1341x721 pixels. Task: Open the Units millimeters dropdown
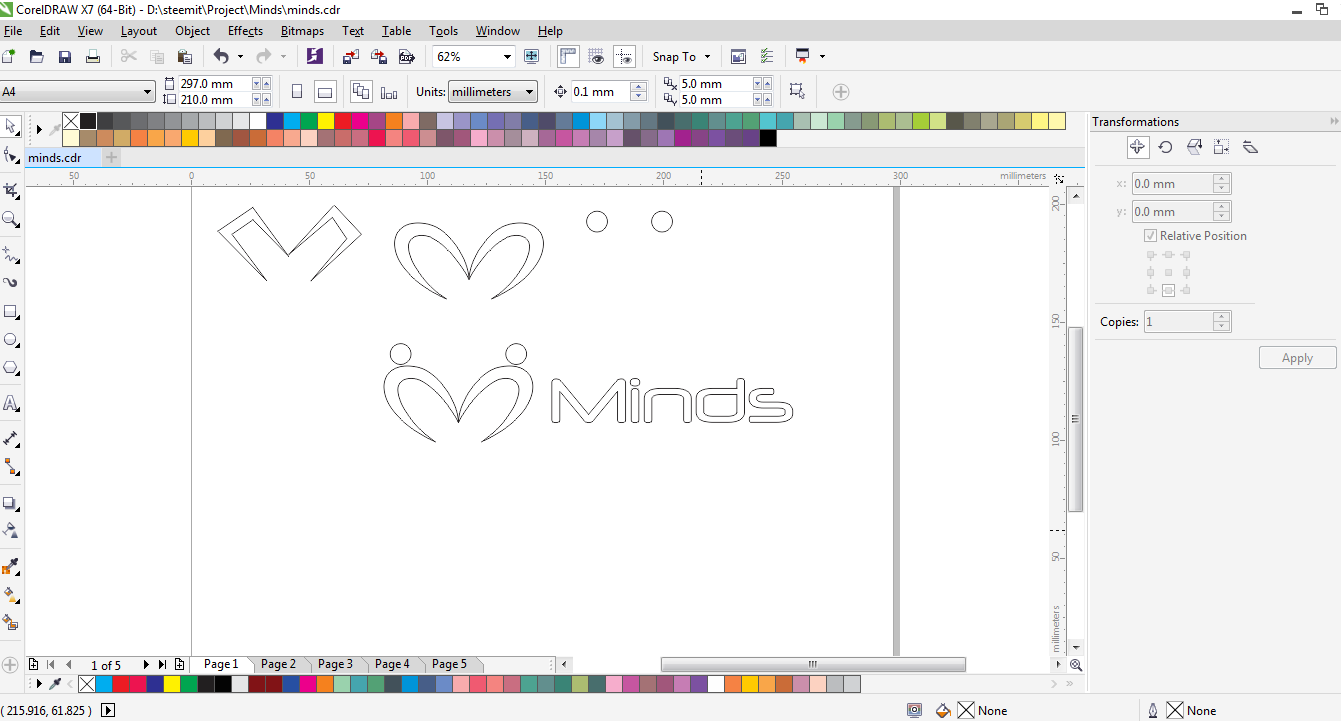tap(530, 92)
